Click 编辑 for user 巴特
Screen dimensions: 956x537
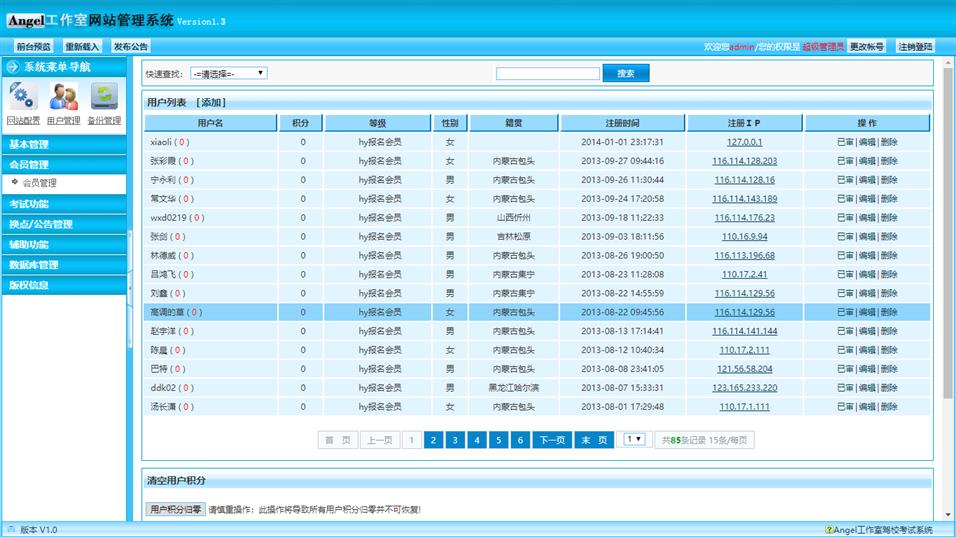(867, 369)
